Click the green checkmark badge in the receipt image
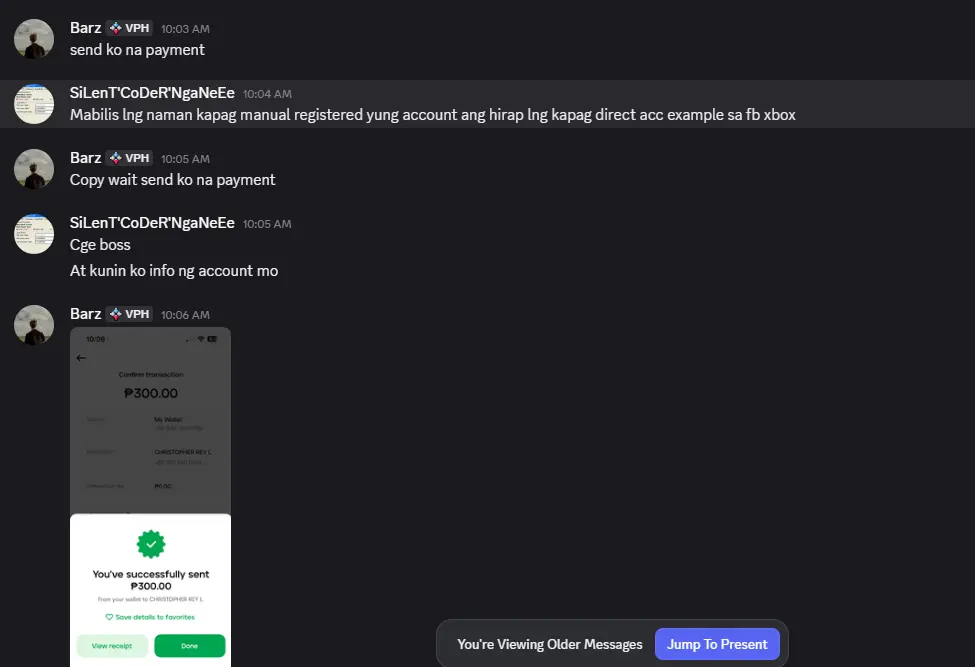This screenshot has width=975, height=667. 151,545
